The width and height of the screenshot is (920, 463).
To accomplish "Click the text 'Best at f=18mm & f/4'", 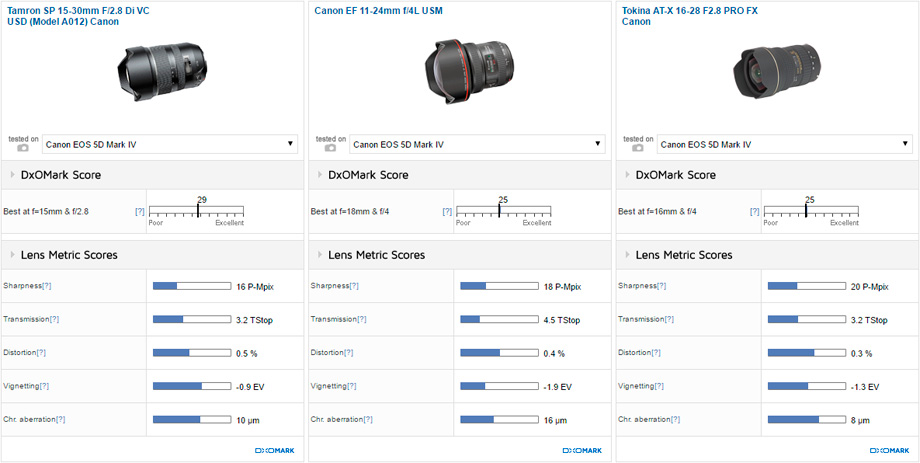I will click(x=350, y=212).
